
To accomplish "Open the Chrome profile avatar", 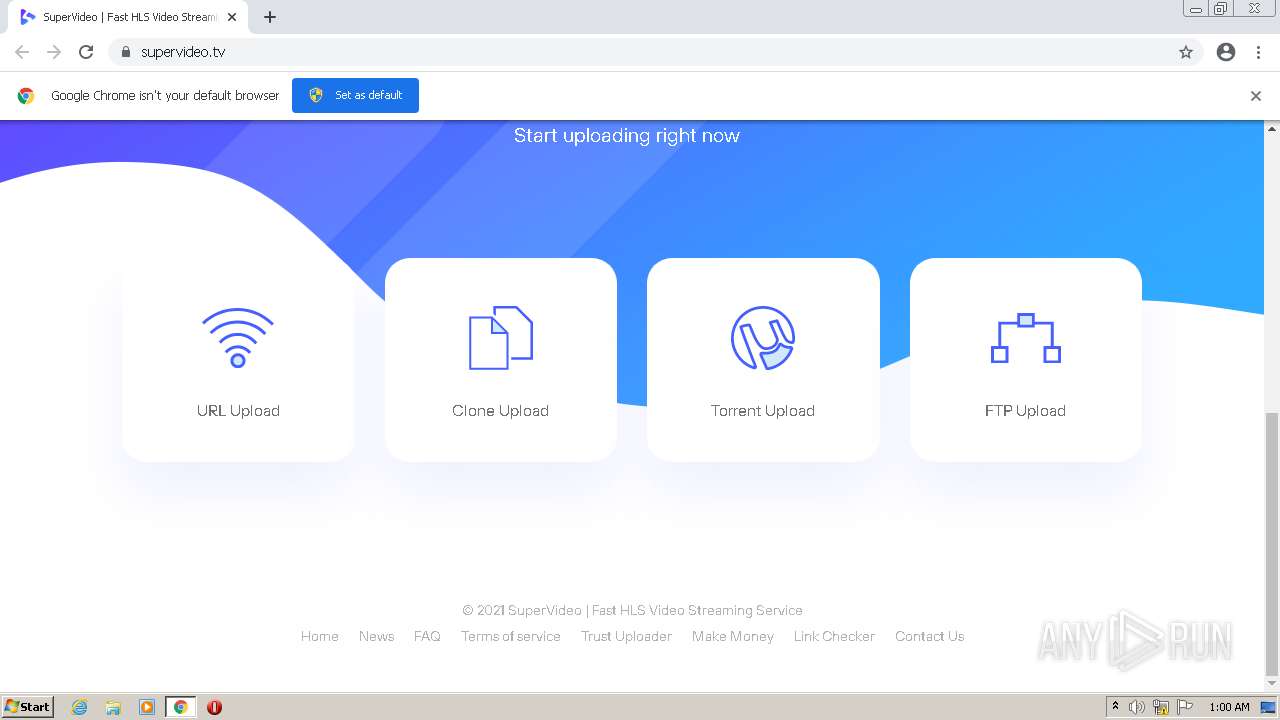I will 1226,52.
